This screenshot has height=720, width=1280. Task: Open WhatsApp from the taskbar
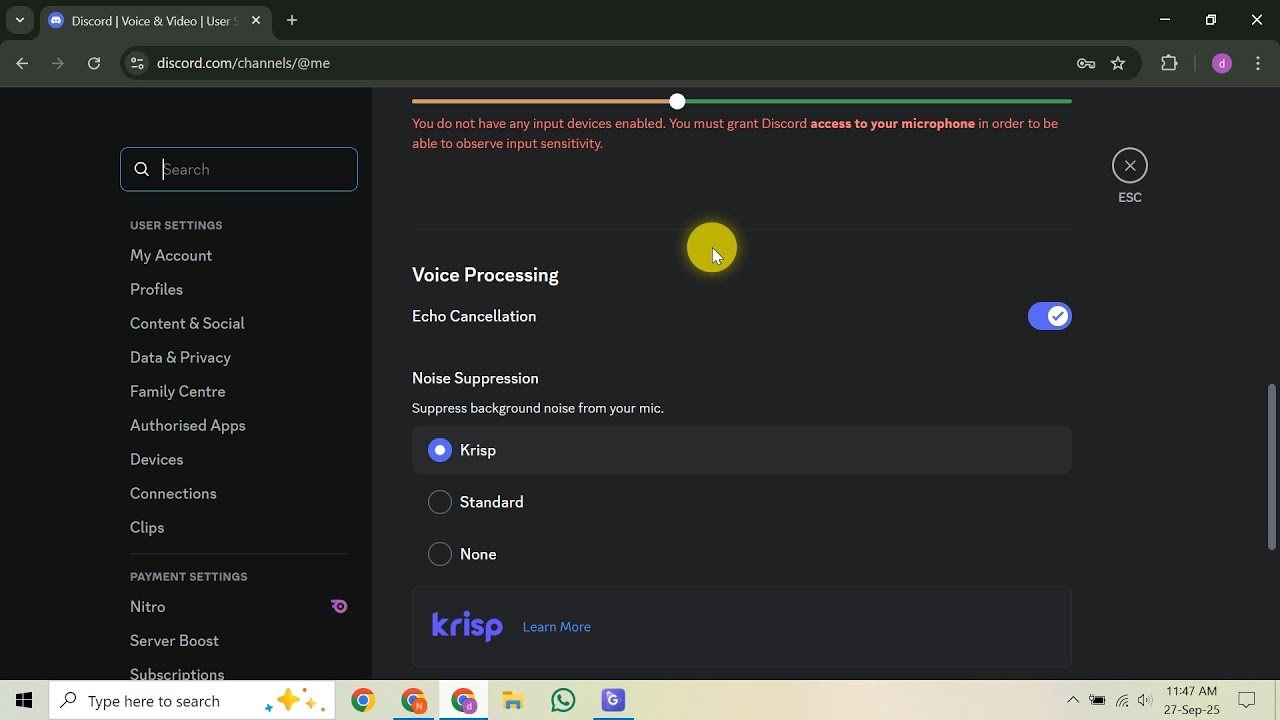[563, 701]
